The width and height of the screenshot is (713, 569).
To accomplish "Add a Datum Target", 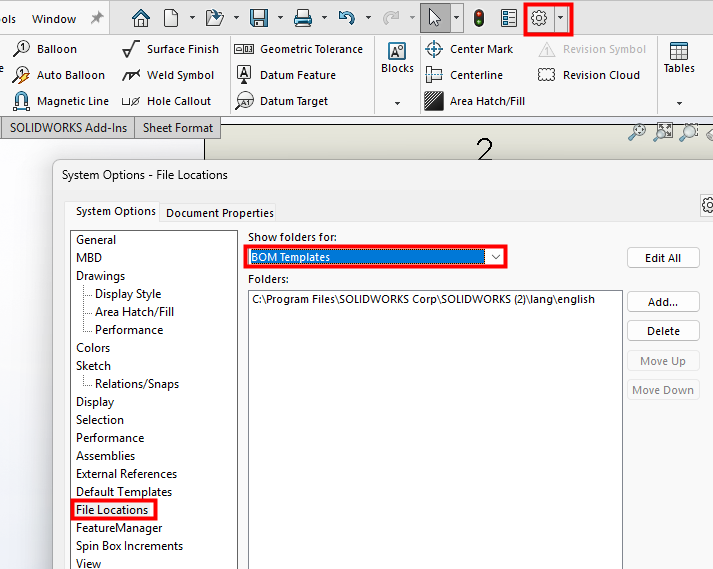I will (282, 101).
